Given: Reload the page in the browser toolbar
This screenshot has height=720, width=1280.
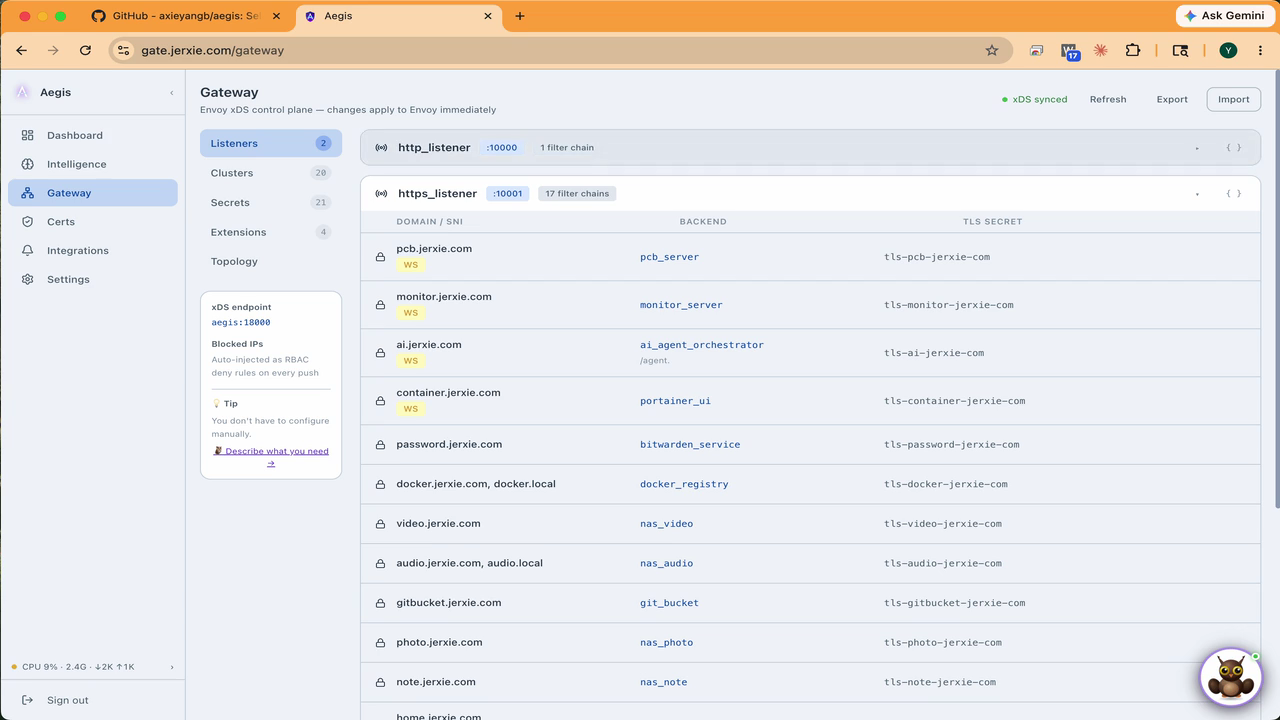Looking at the screenshot, I should (x=86, y=50).
